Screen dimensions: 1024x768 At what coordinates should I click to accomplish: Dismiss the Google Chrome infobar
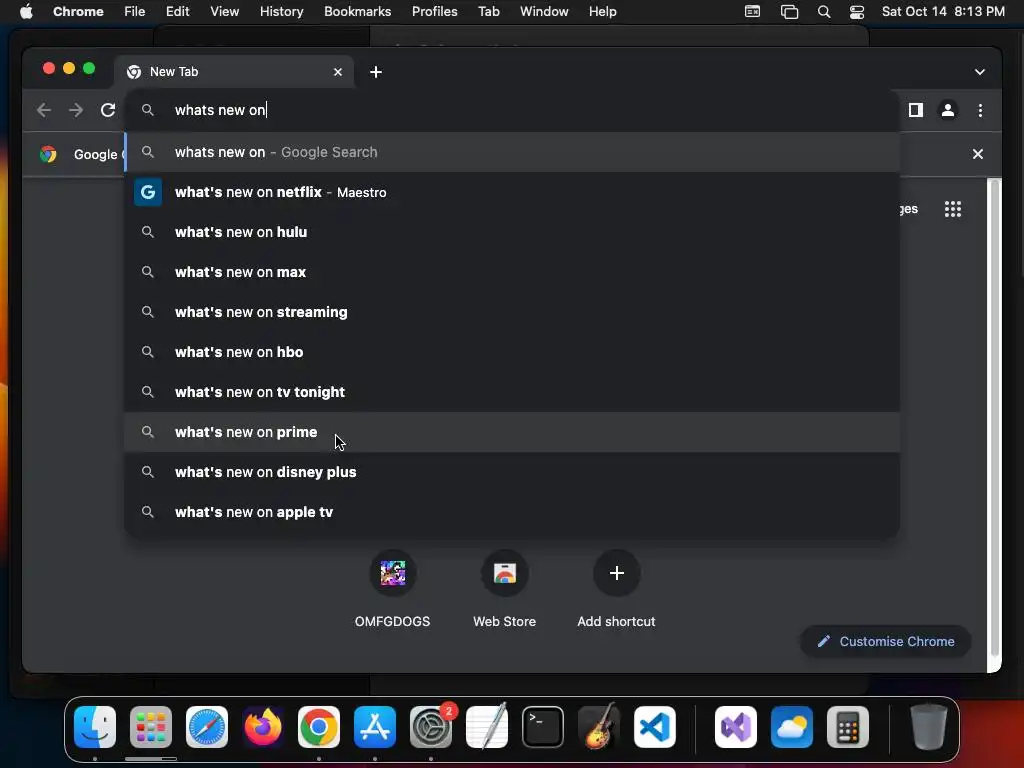pyautogui.click(x=978, y=154)
